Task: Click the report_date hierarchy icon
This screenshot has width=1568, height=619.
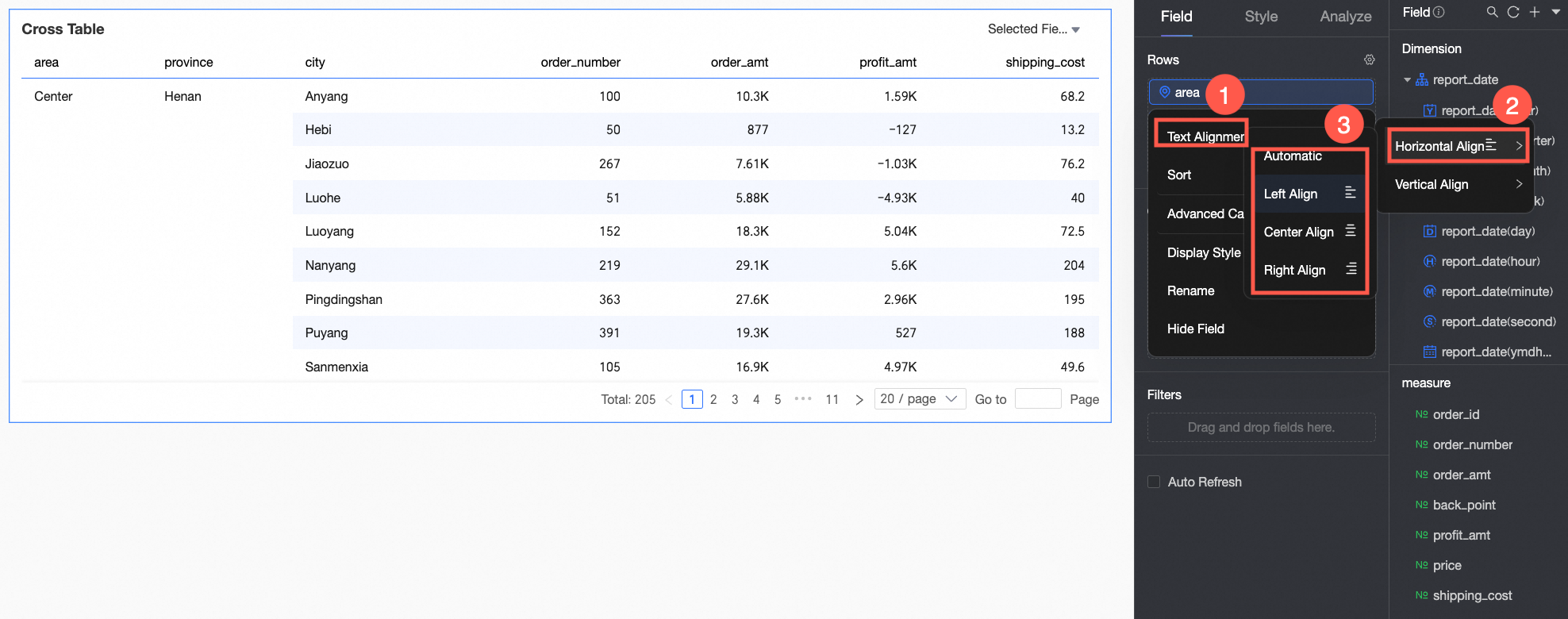Action: coord(1422,79)
